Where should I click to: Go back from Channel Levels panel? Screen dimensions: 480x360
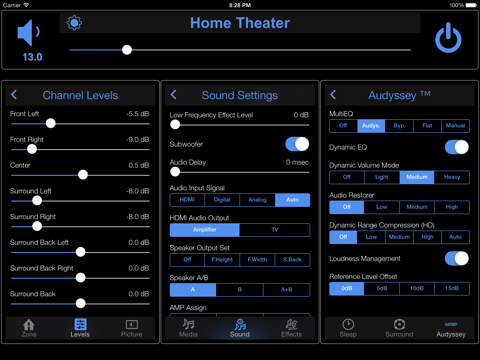(x=14, y=95)
